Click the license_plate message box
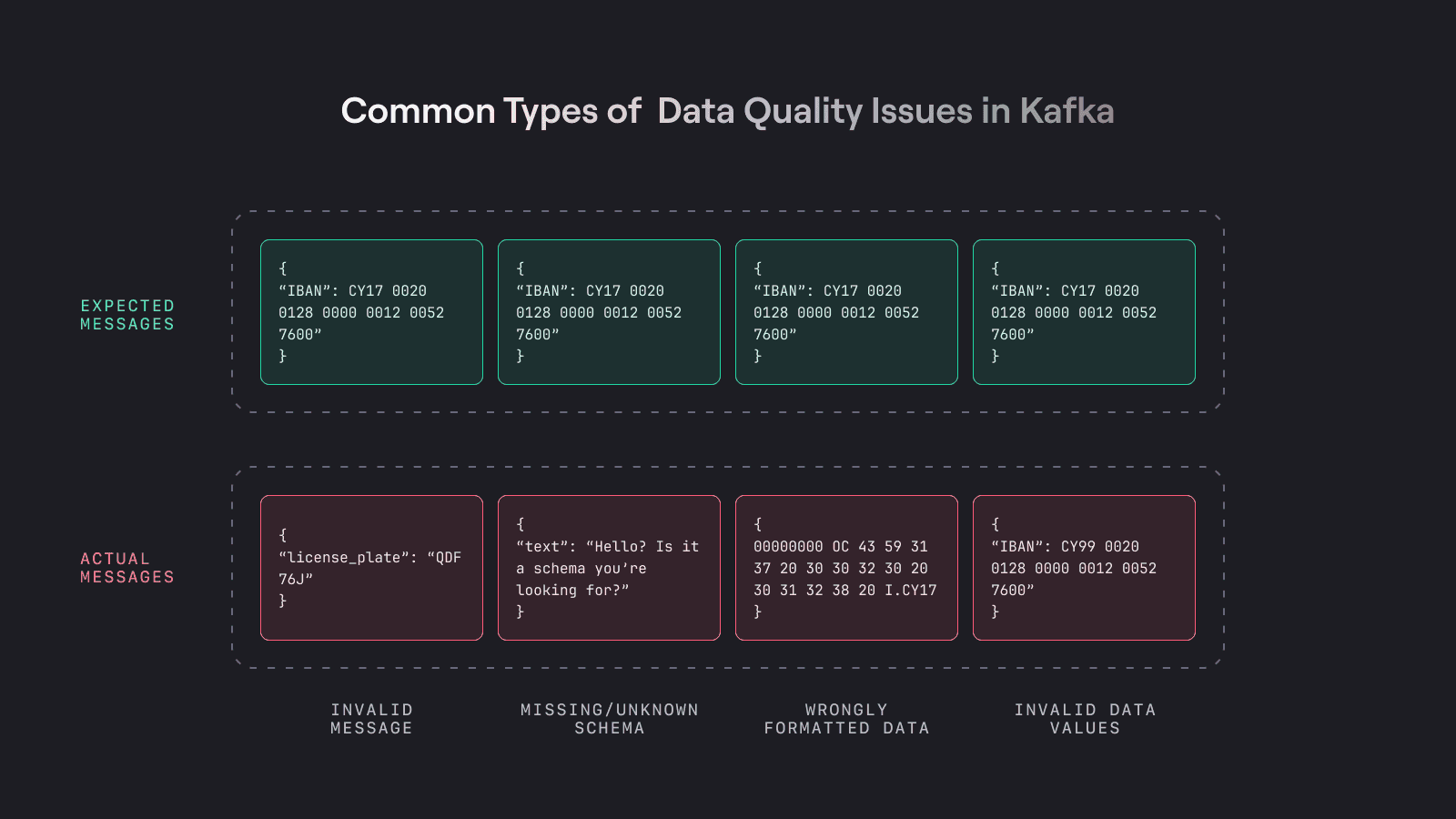 pos(371,568)
